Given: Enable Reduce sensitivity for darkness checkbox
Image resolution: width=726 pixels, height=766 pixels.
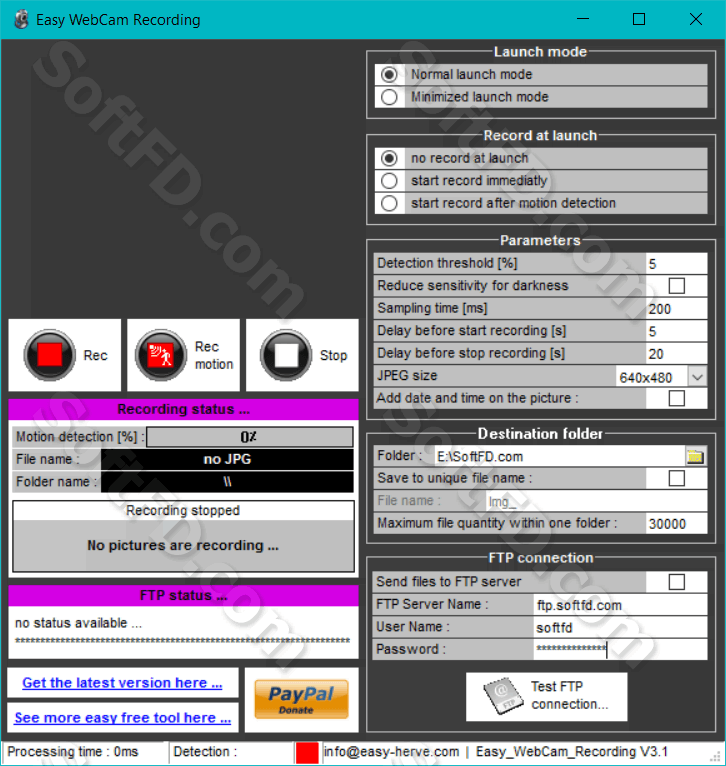Looking at the screenshot, I should (677, 286).
